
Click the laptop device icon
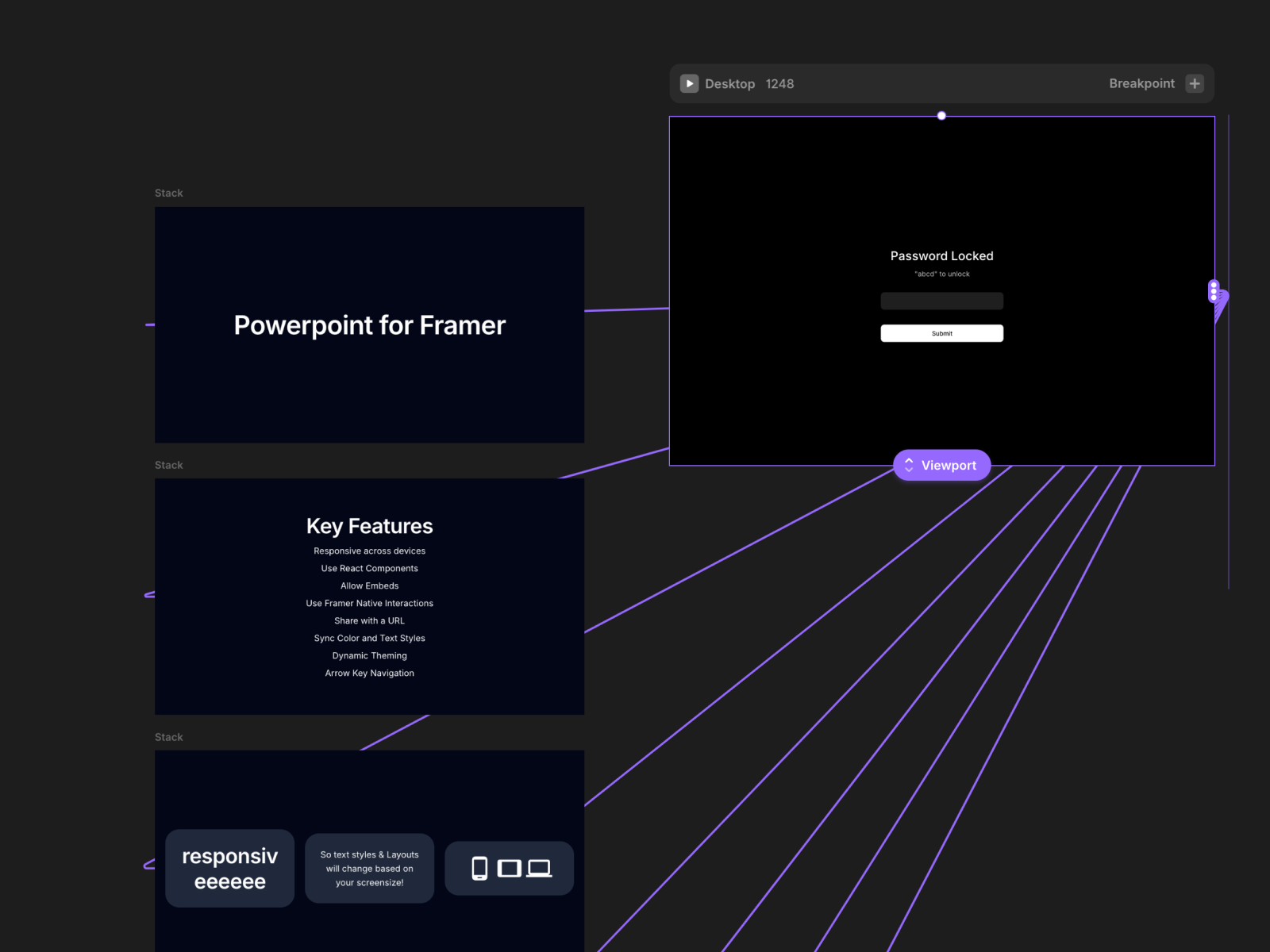point(539,868)
